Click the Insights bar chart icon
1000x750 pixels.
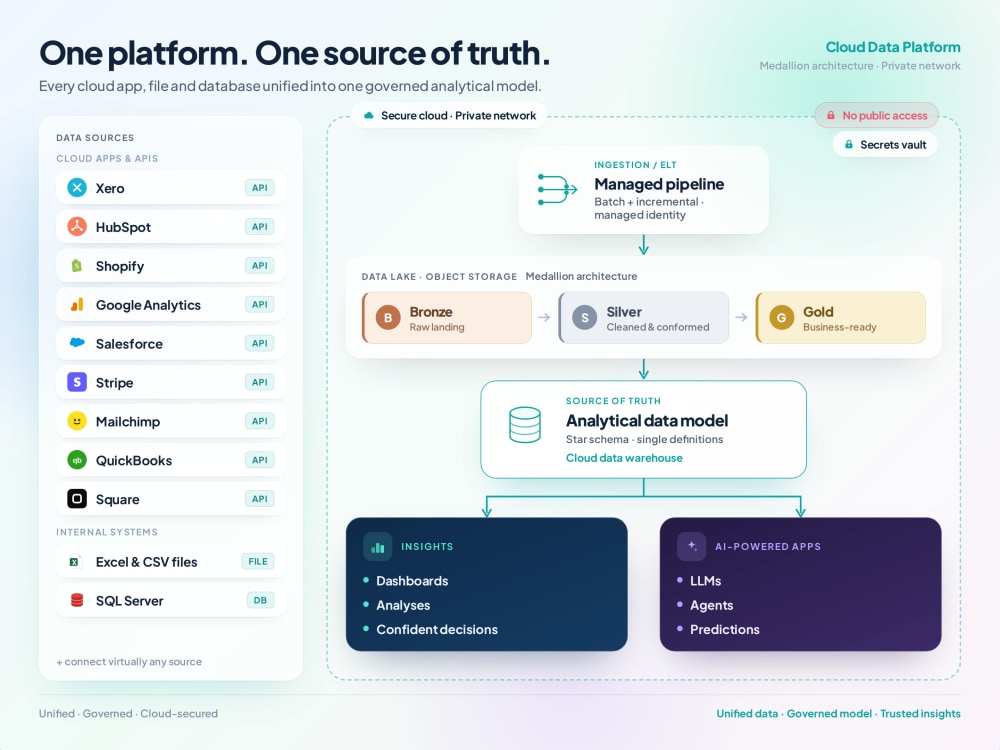point(378,547)
